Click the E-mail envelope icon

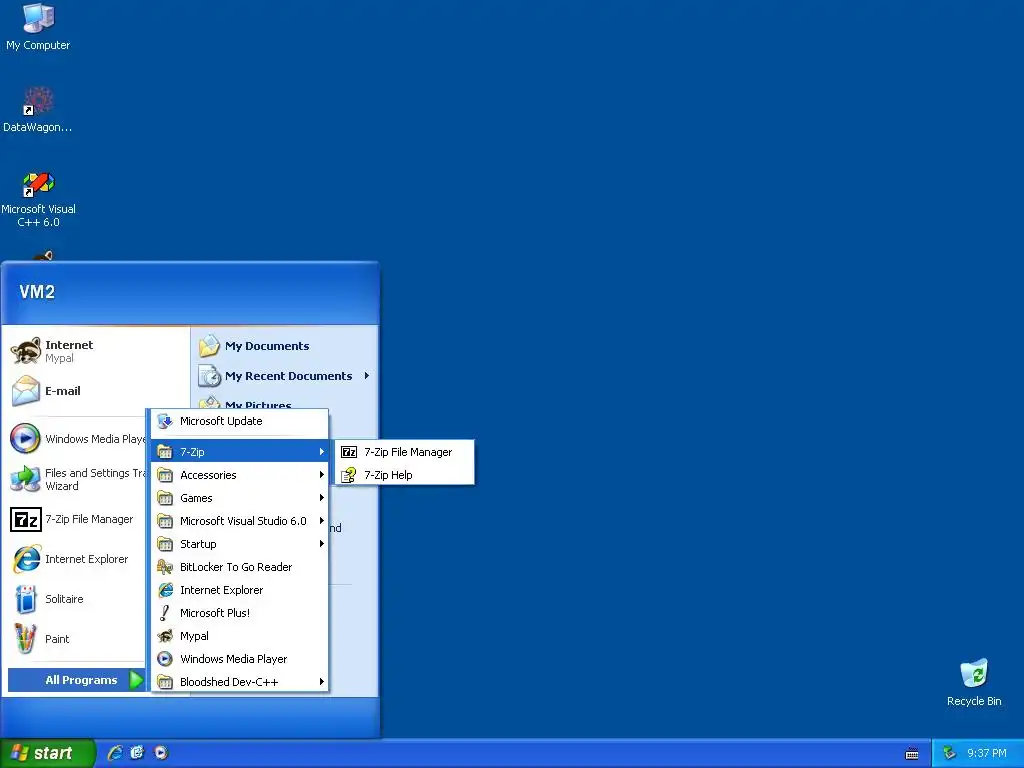click(x=26, y=391)
